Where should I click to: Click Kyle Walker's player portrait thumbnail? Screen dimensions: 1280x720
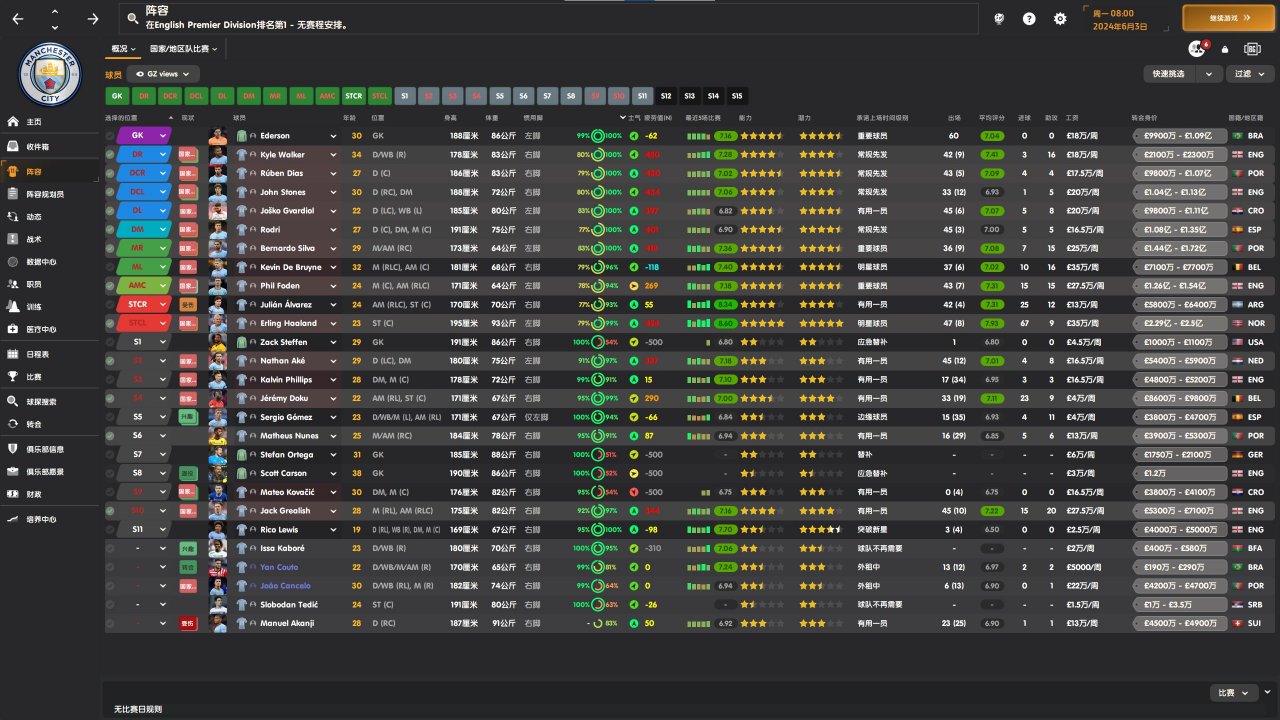(218, 155)
